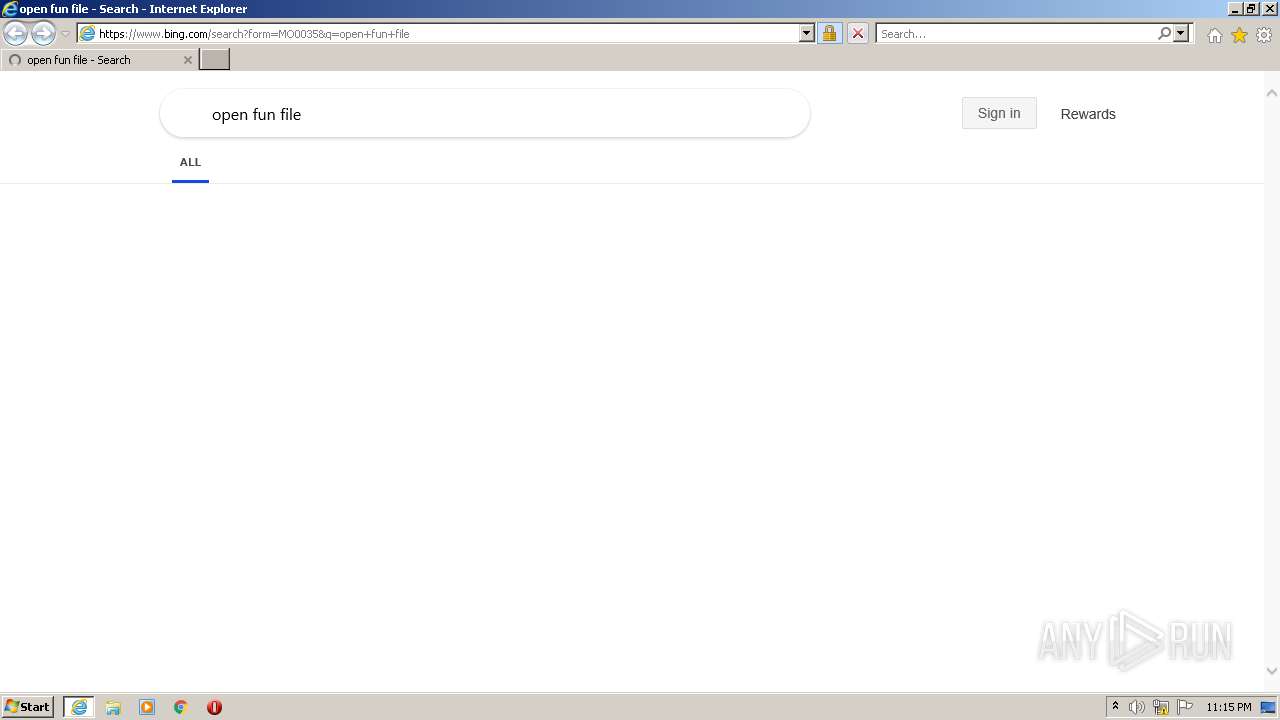Select the 'open fun file - Search' tab
The height and width of the screenshot is (720, 1280).
[x=99, y=60]
